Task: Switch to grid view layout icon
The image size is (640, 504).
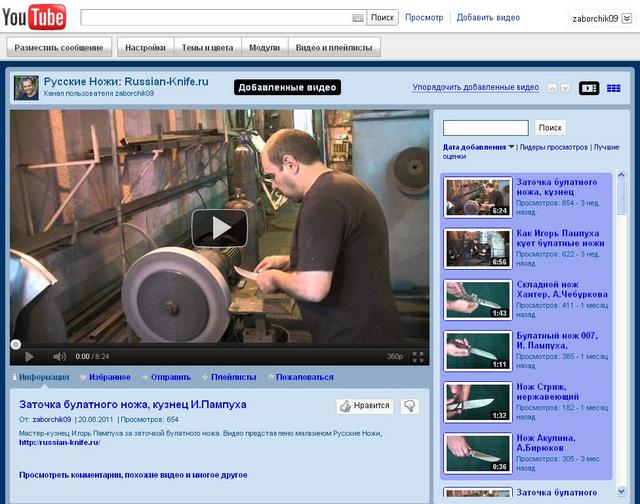Action: pos(613,88)
